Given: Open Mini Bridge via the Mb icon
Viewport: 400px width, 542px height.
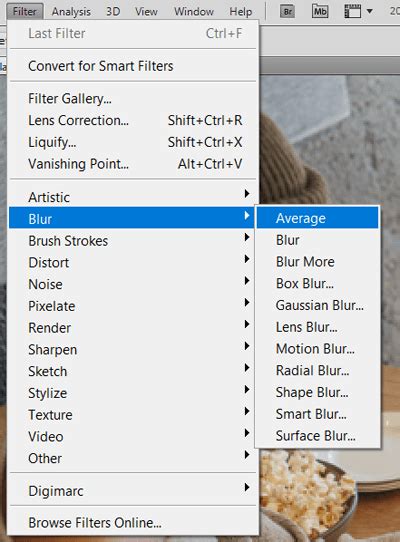Looking at the screenshot, I should pos(320,11).
